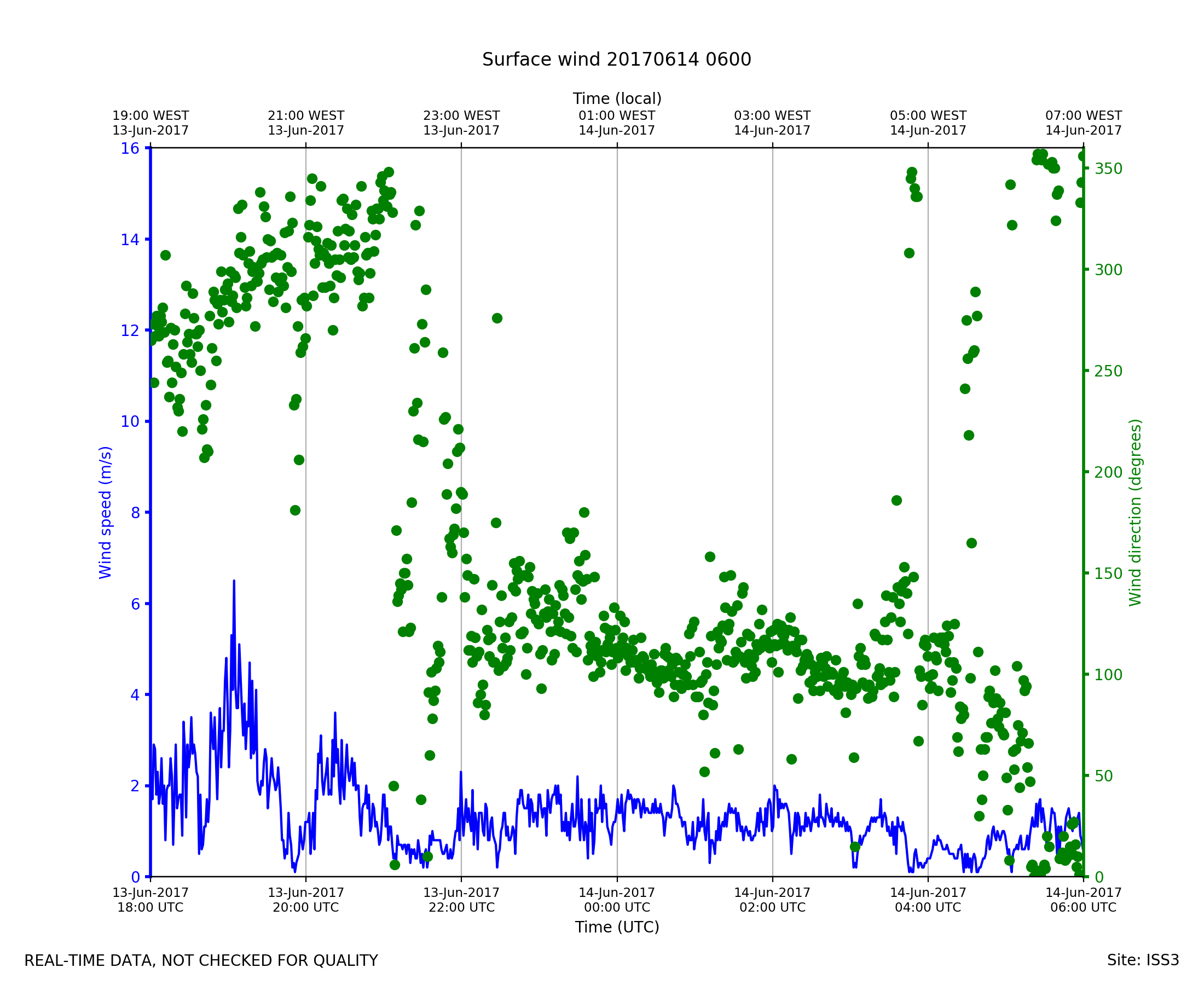
Task: Click the '23:00 WEST' top tick label
Action: [x=461, y=117]
